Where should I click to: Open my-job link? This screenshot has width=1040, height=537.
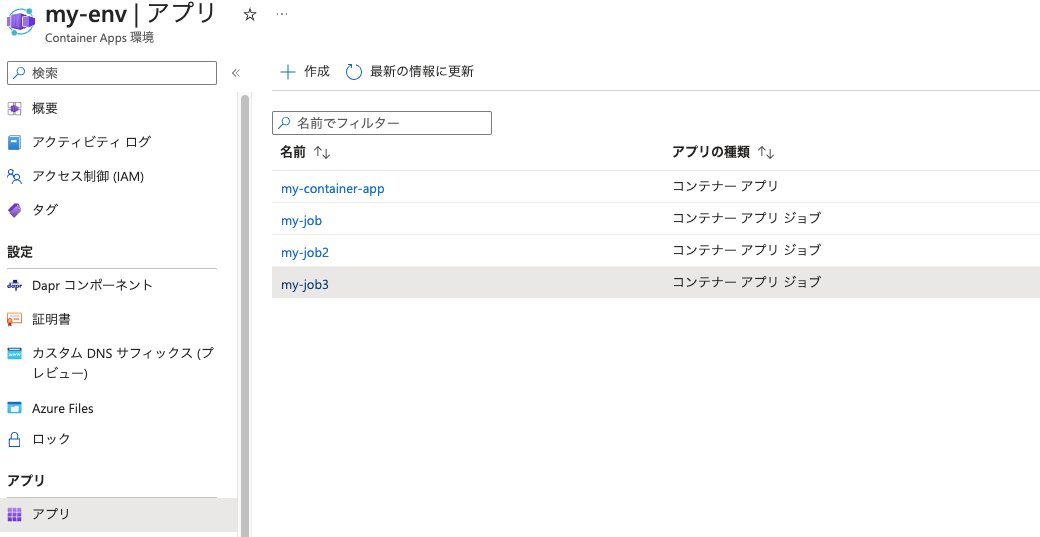[x=302, y=221]
